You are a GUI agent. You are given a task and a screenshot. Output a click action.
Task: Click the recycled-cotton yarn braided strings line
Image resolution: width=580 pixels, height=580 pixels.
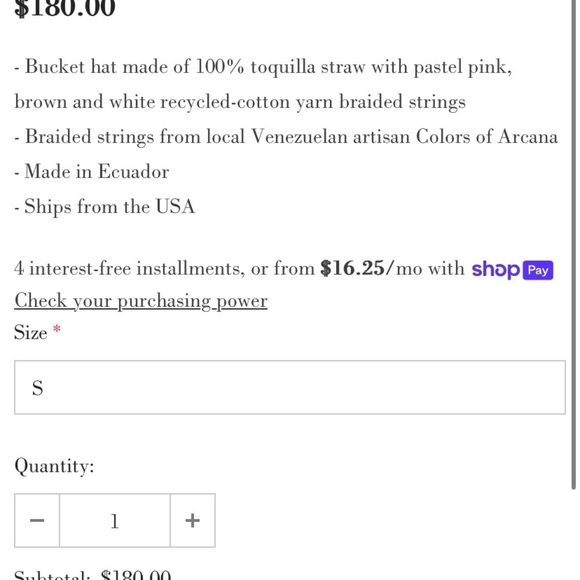point(240,102)
